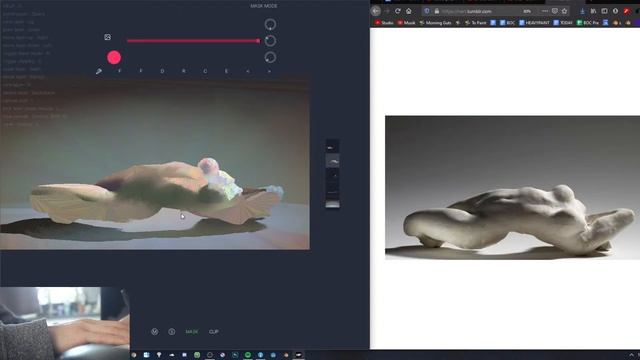Viewport: 640px width, 360px height.
Task: Go back in the browser
Action: [x=376, y=11]
